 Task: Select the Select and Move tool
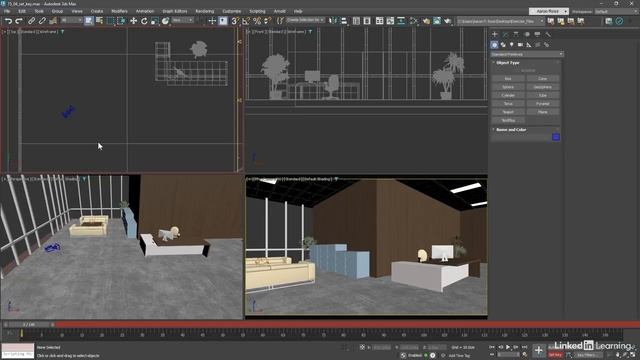click(x=133, y=20)
